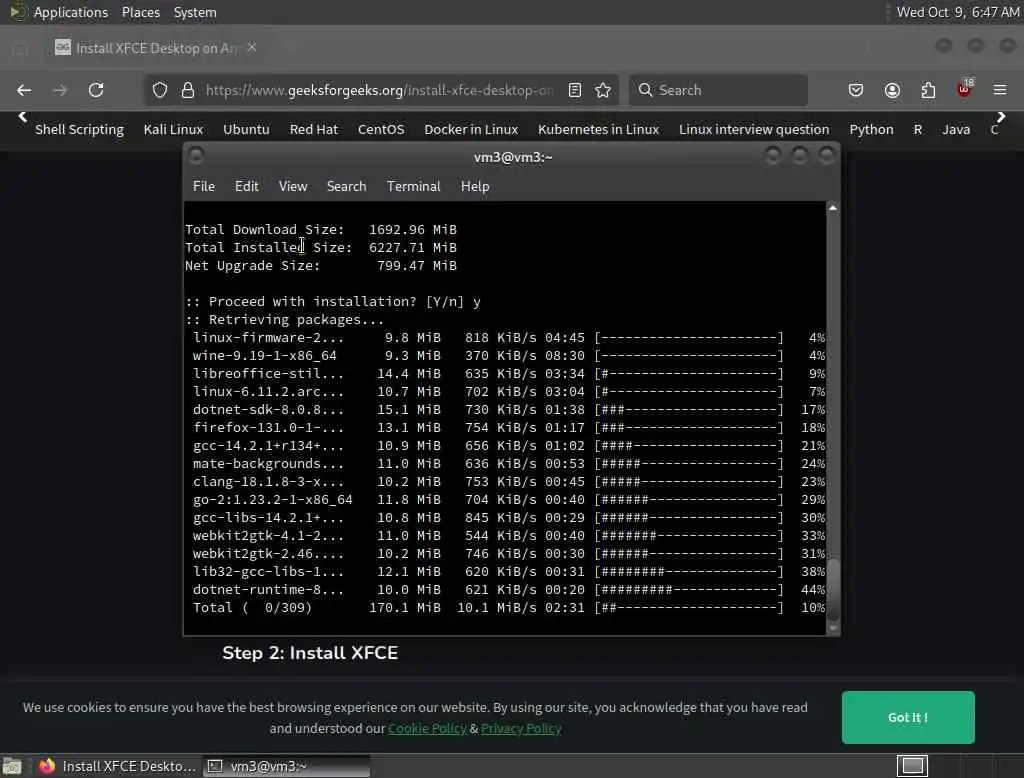The image size is (1024, 778).
Task: Click the uBlock extension icon with badge
Action: pos(965,89)
